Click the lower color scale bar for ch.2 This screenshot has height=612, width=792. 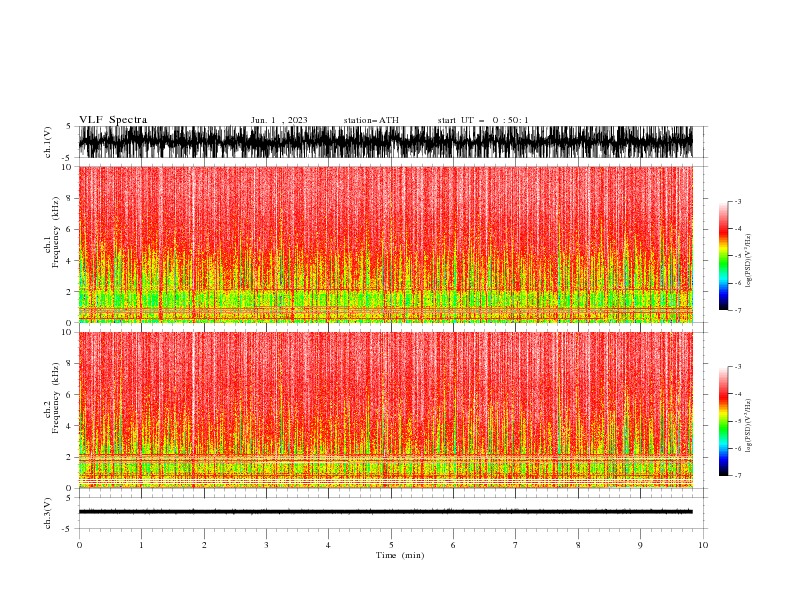click(723, 421)
